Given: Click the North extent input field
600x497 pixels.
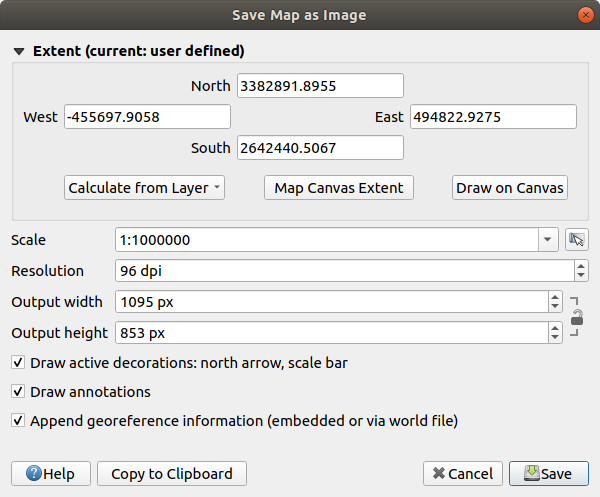Looking at the screenshot, I should [x=319, y=86].
